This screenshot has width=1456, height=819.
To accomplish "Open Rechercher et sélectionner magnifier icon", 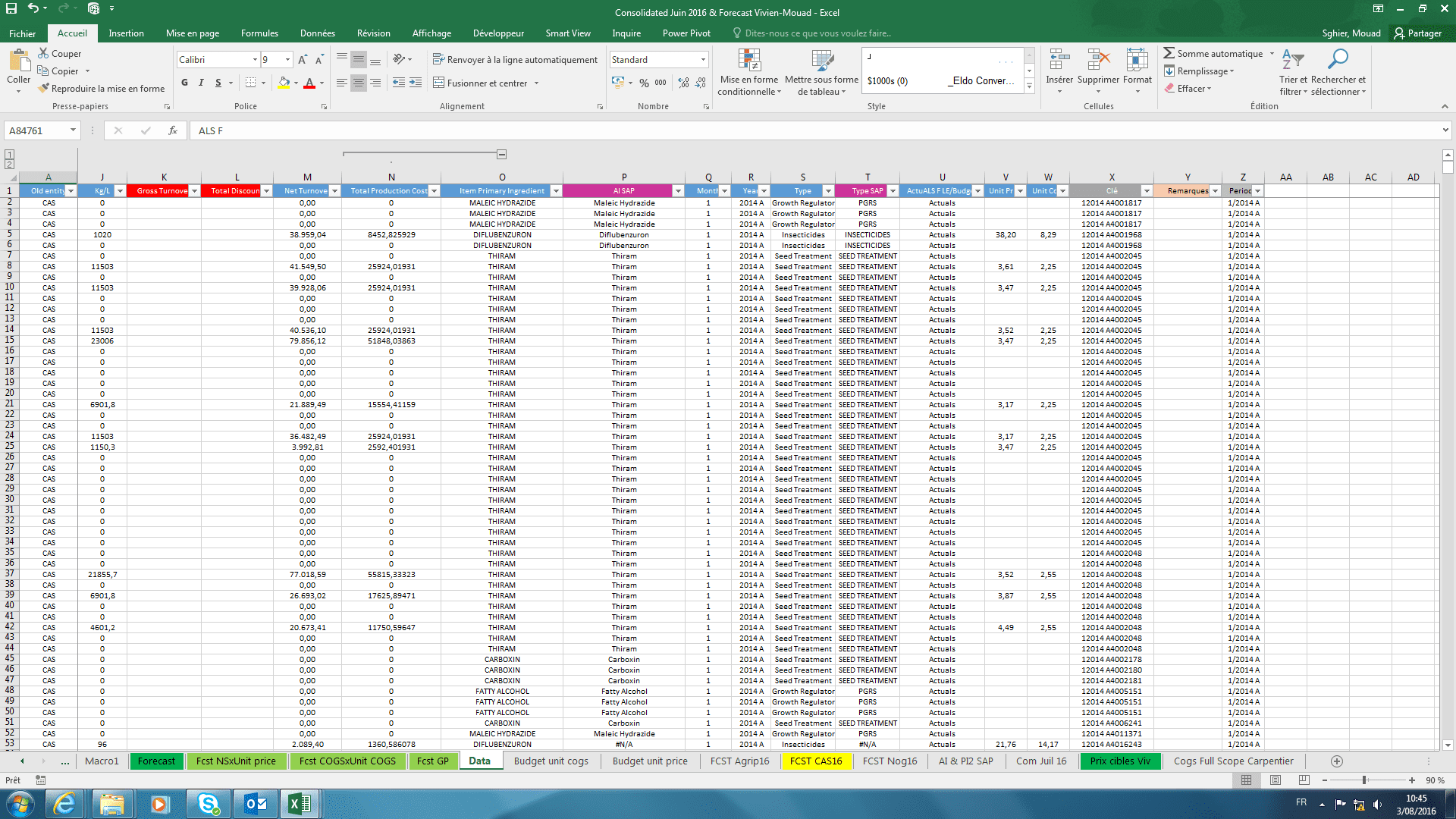I will [1338, 59].
